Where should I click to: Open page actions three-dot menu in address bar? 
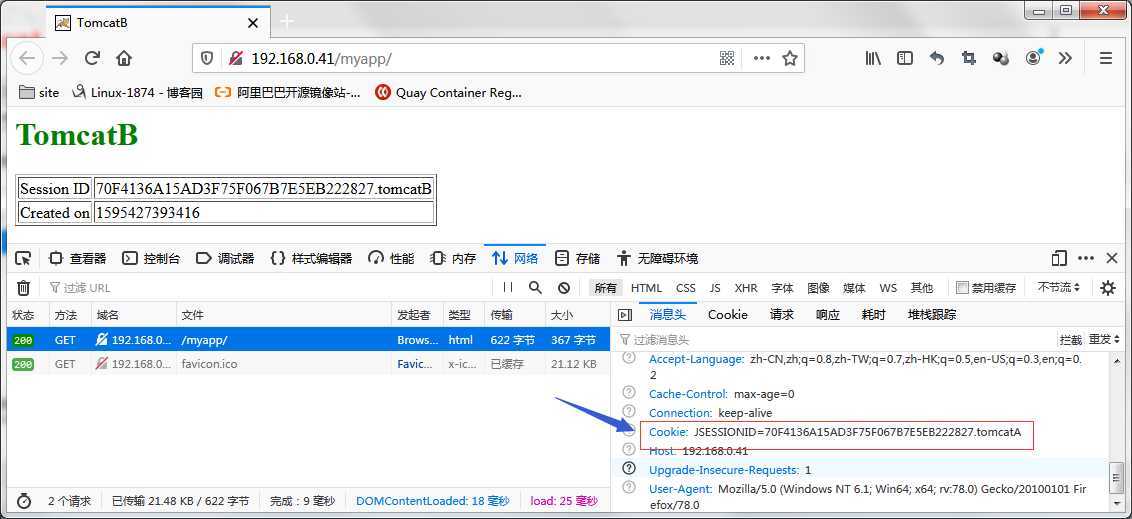click(762, 58)
